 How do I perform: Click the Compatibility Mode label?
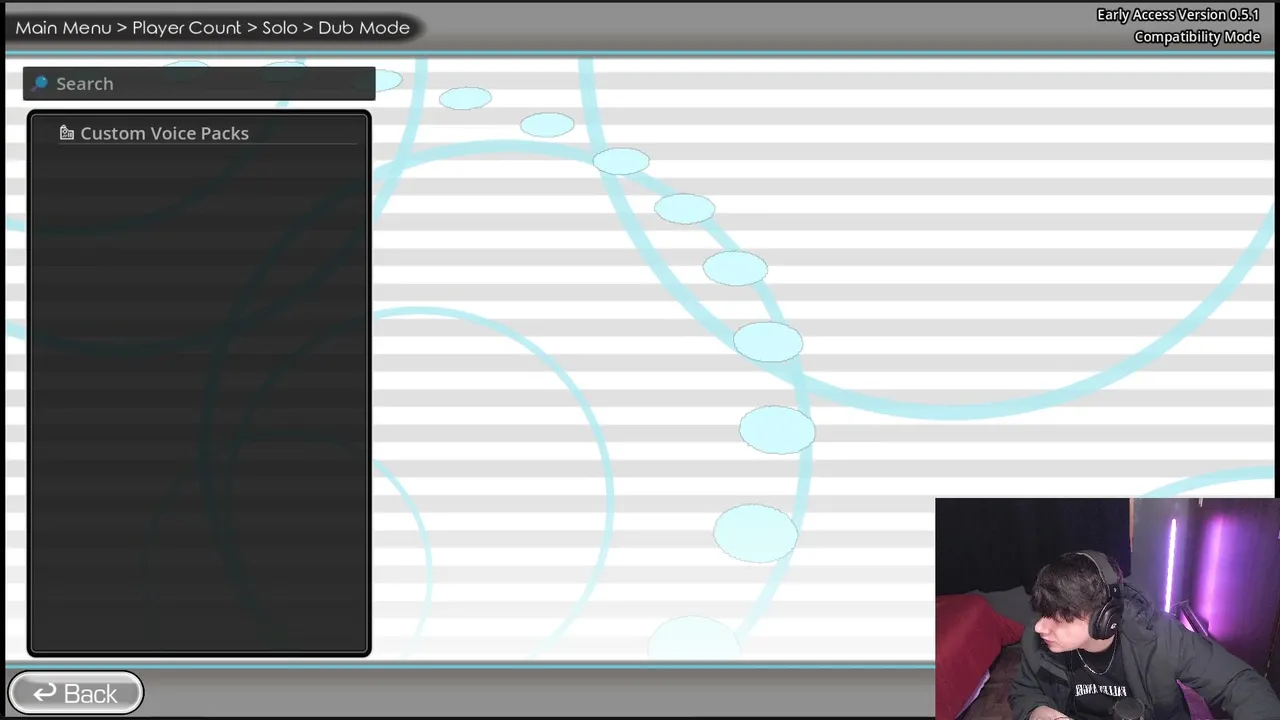(1197, 37)
